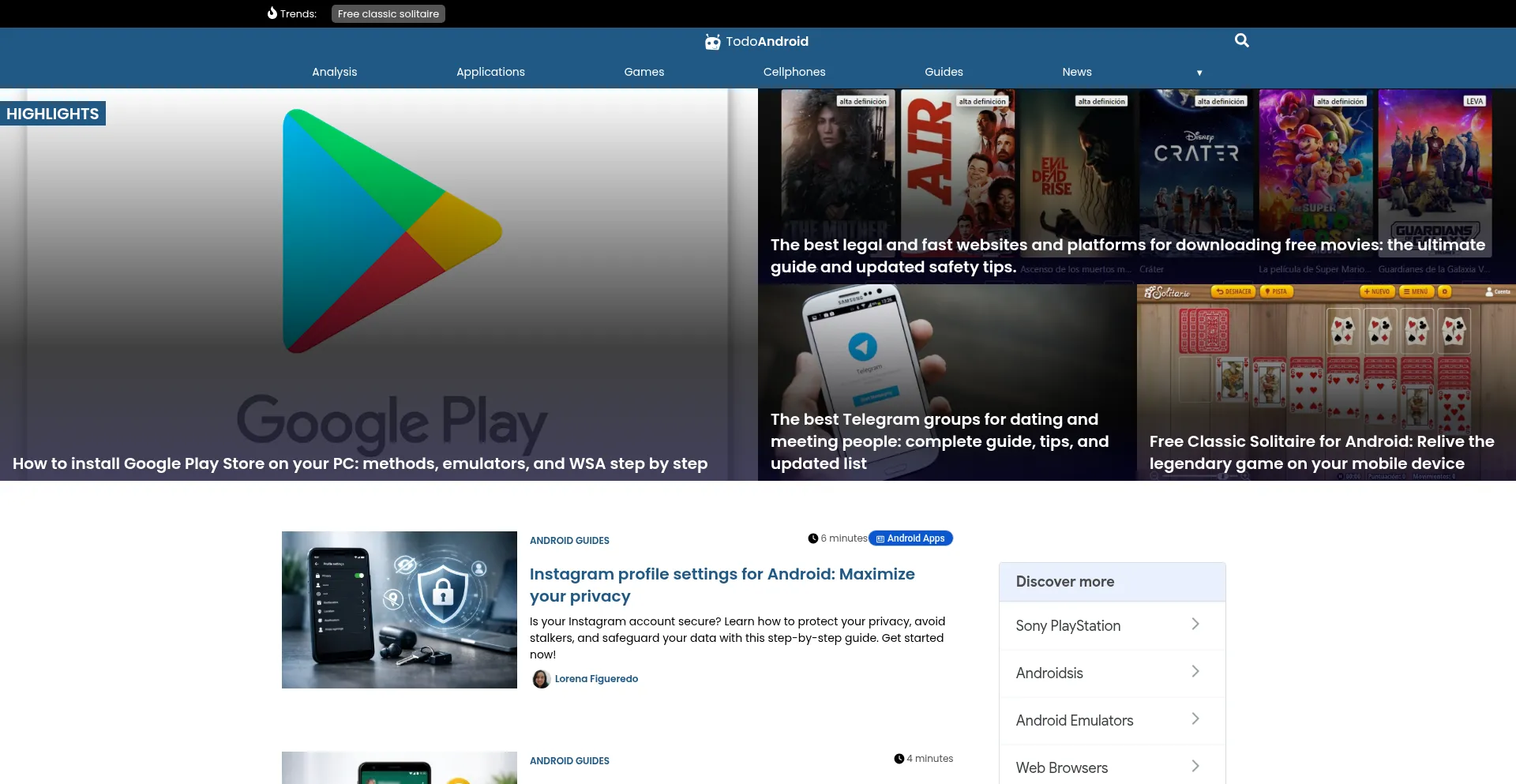Open the News menu
The width and height of the screenshot is (1516, 784).
1077,72
